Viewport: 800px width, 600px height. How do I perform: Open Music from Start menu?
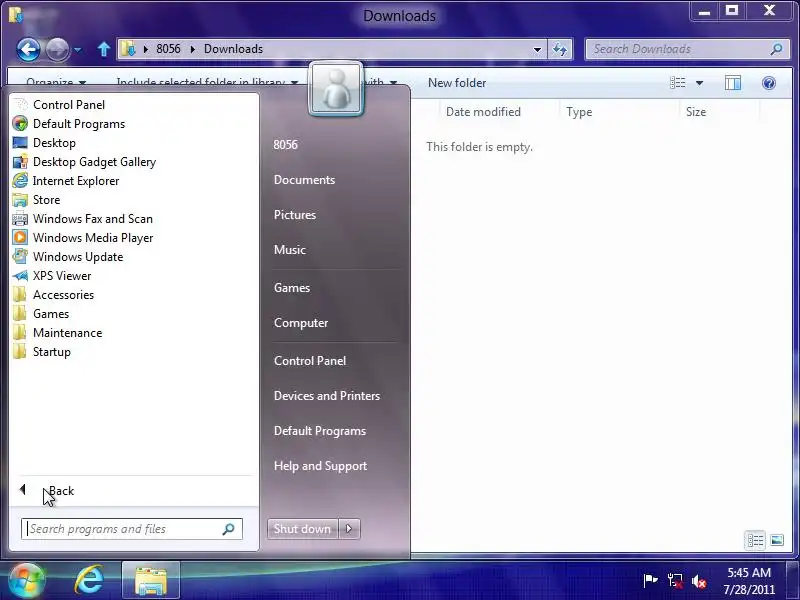289,250
